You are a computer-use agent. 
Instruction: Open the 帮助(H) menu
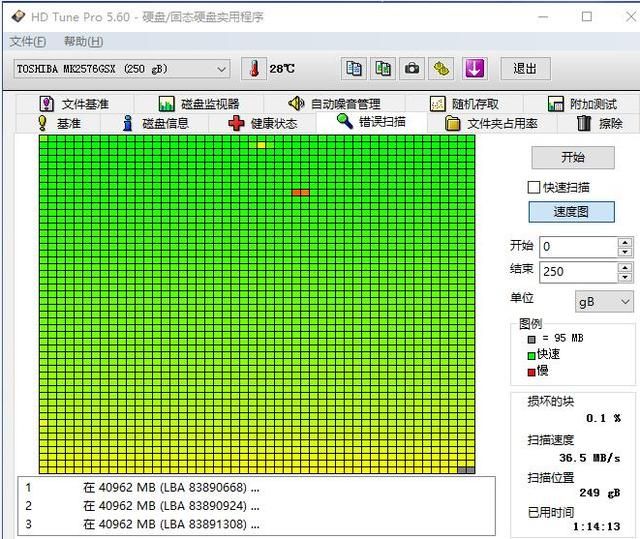click(83, 41)
